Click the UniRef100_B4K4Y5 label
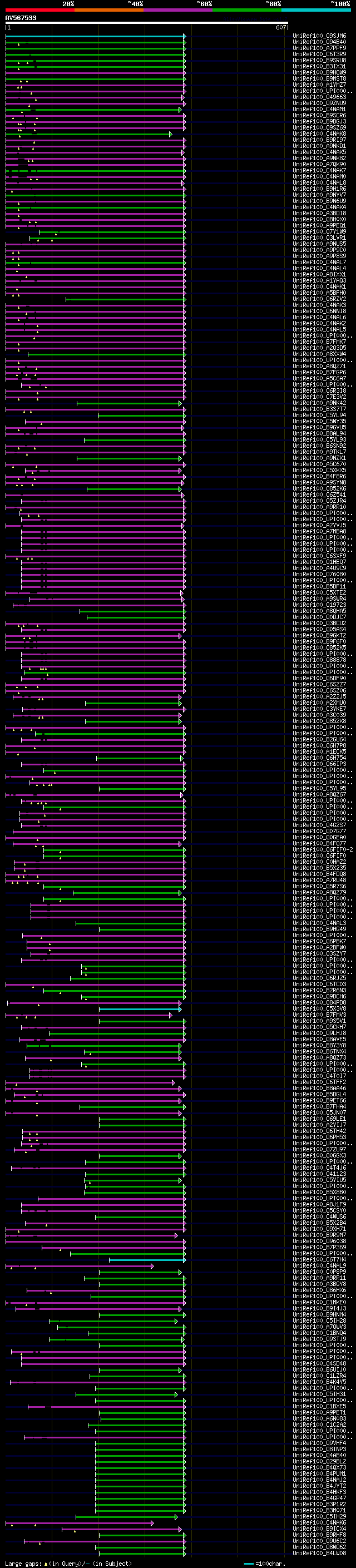 319,1382
